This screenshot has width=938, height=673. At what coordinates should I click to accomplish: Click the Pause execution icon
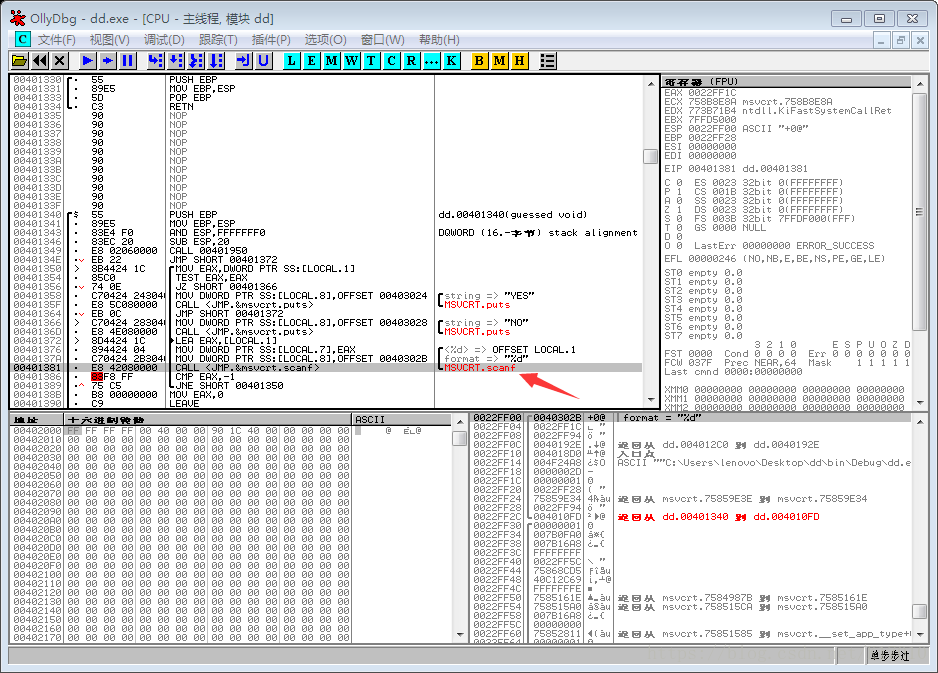coord(127,60)
